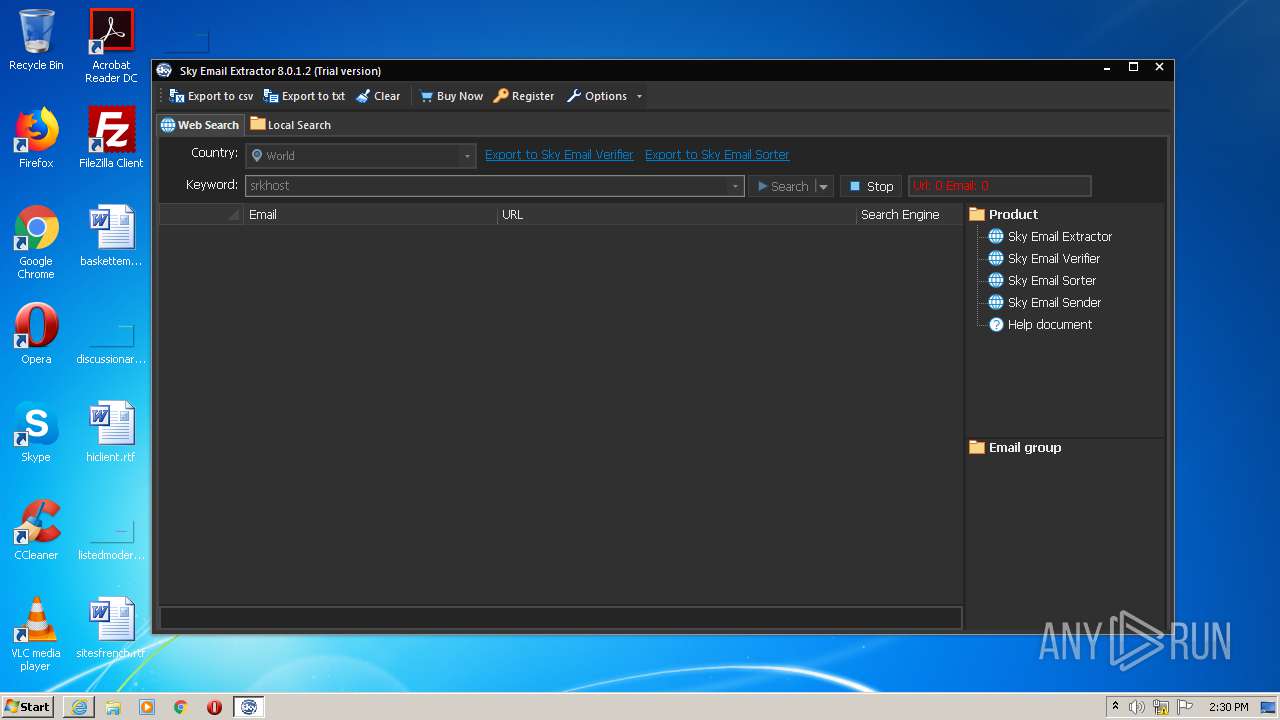Open Opera from the taskbar
1280x720 pixels.
click(214, 707)
